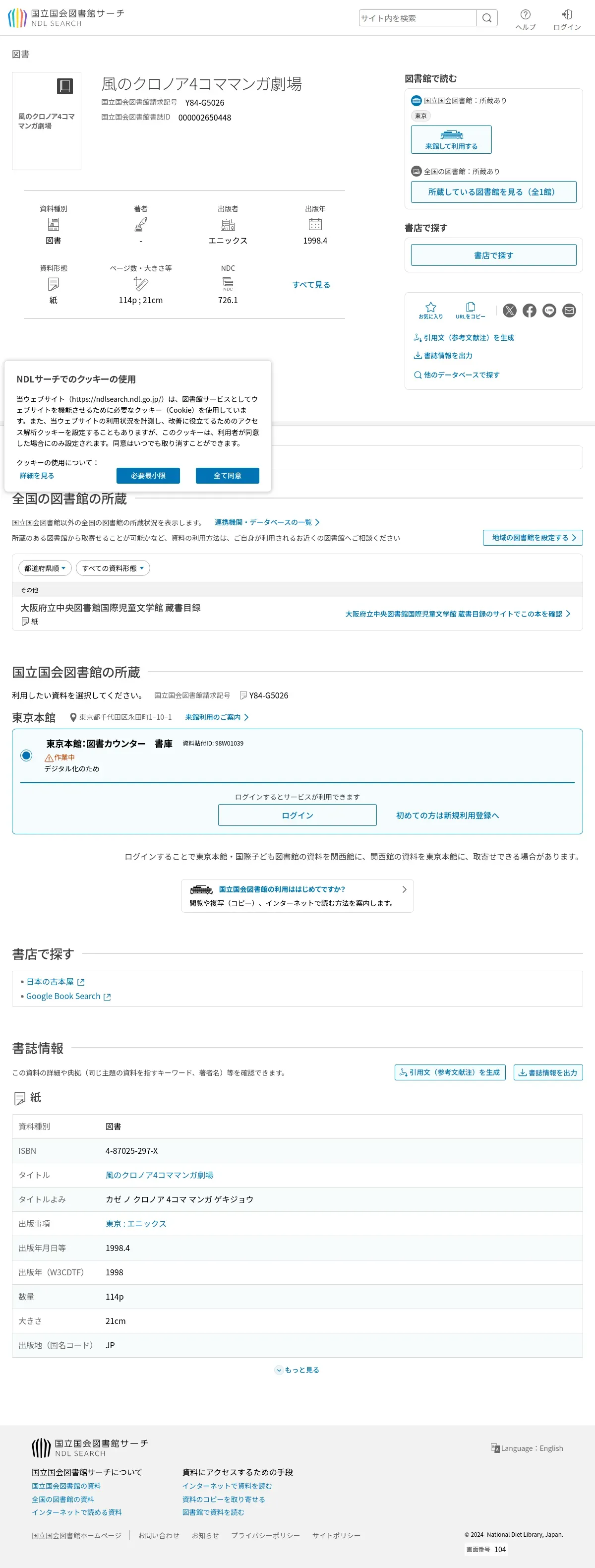595x1568 pixels.
Task: Share via LINE icon
Action: pos(549,311)
